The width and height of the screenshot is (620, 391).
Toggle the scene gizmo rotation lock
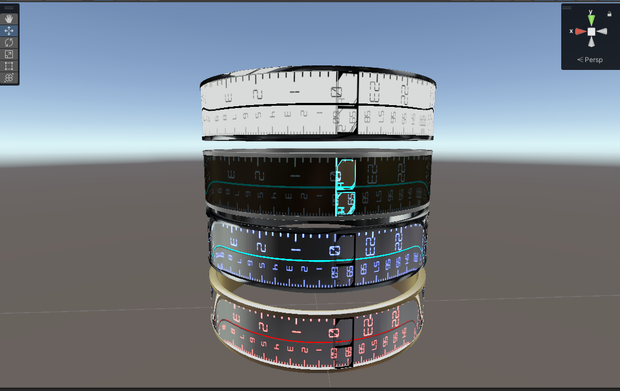[609, 14]
